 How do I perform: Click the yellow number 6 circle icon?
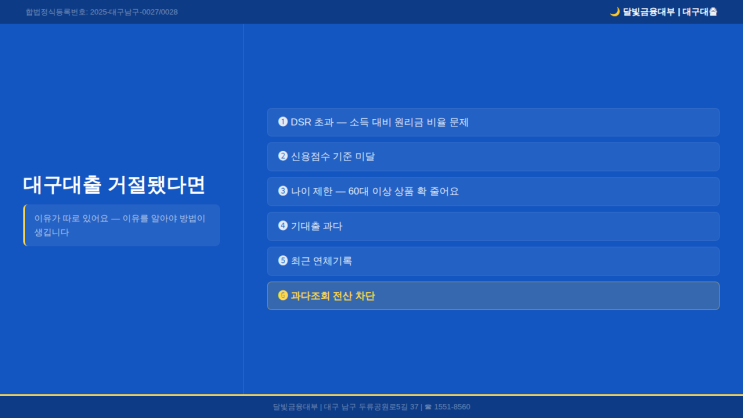283,295
